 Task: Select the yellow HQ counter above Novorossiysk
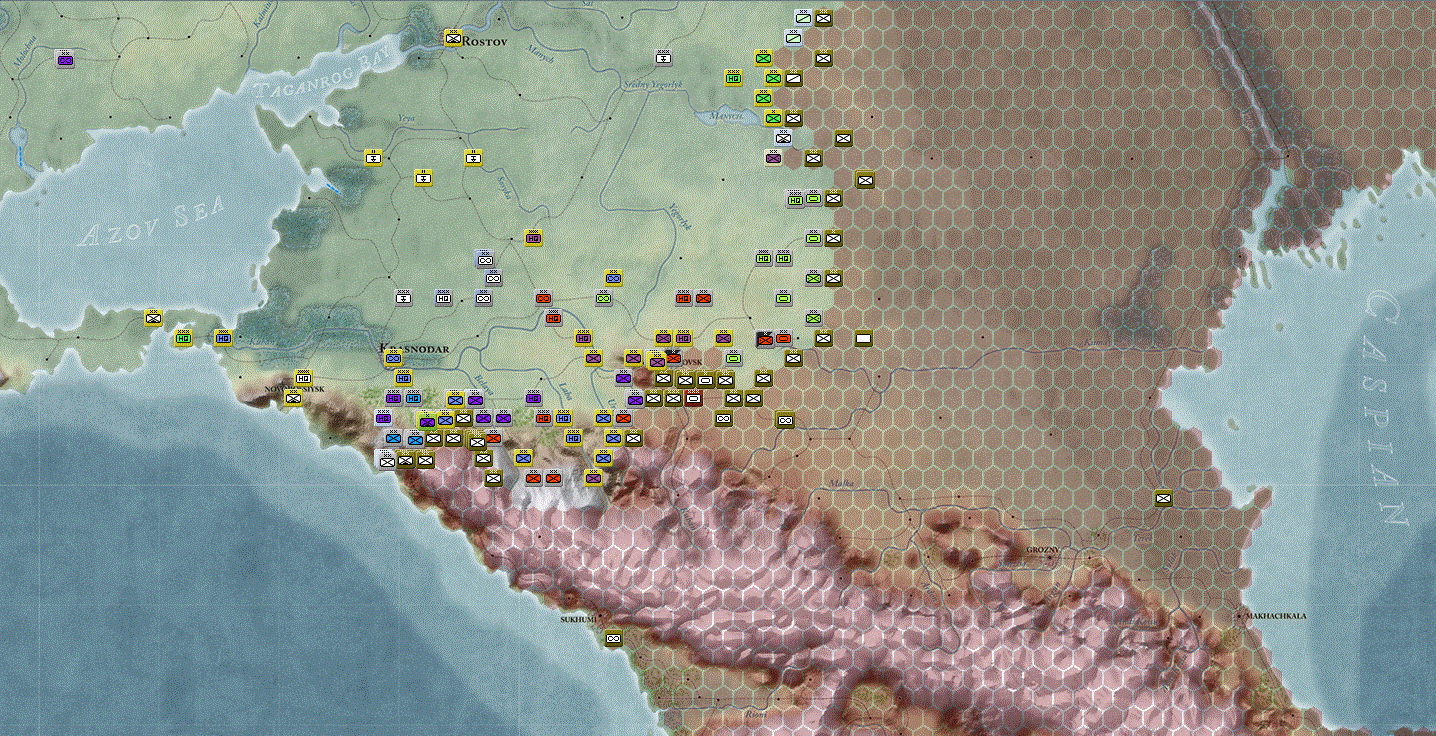[303, 378]
